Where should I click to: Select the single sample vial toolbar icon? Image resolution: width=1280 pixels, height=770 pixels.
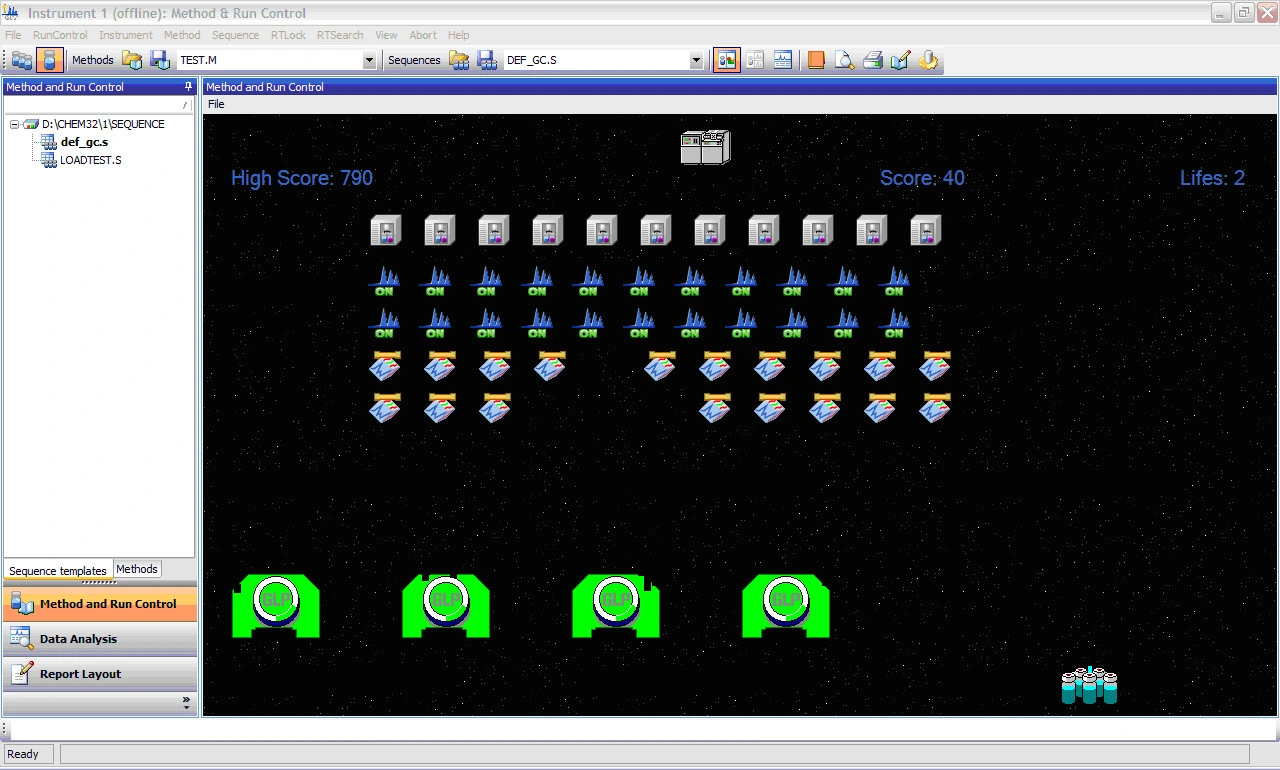click(x=50, y=60)
